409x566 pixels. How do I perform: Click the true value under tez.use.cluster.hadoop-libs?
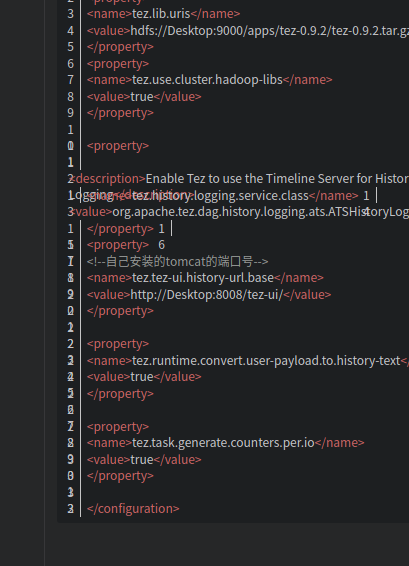142,97
